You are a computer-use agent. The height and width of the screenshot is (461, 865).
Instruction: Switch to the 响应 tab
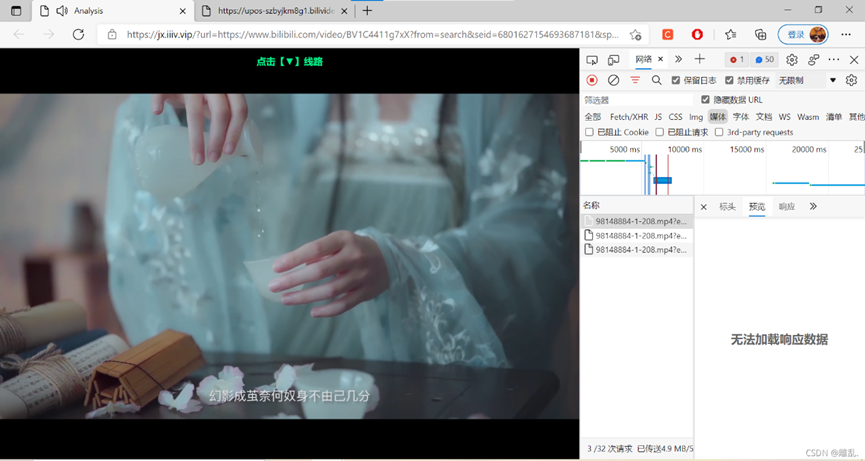tap(787, 207)
